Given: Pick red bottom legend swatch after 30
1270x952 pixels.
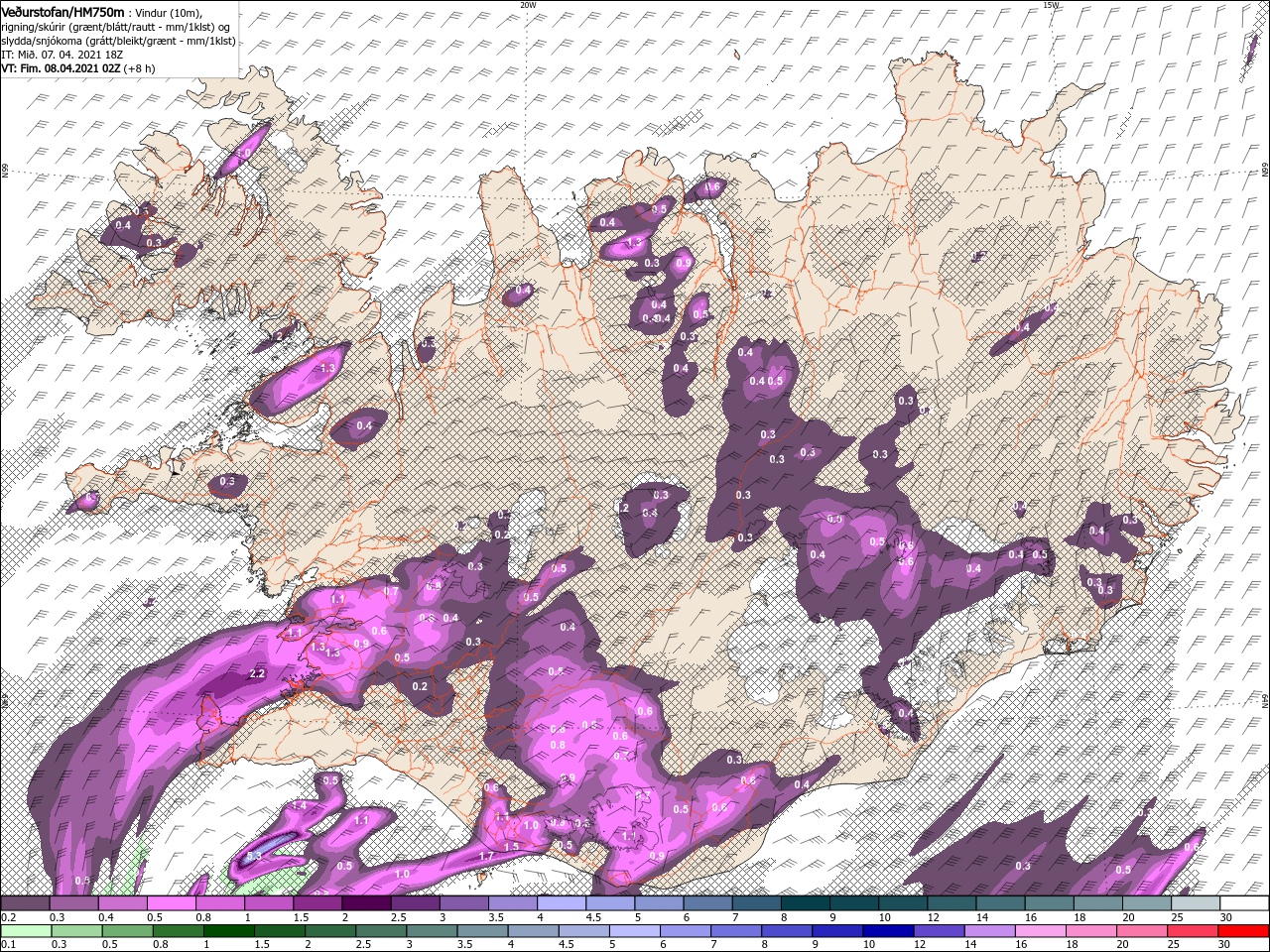Looking at the screenshot, I should pyautogui.click(x=1244, y=930).
